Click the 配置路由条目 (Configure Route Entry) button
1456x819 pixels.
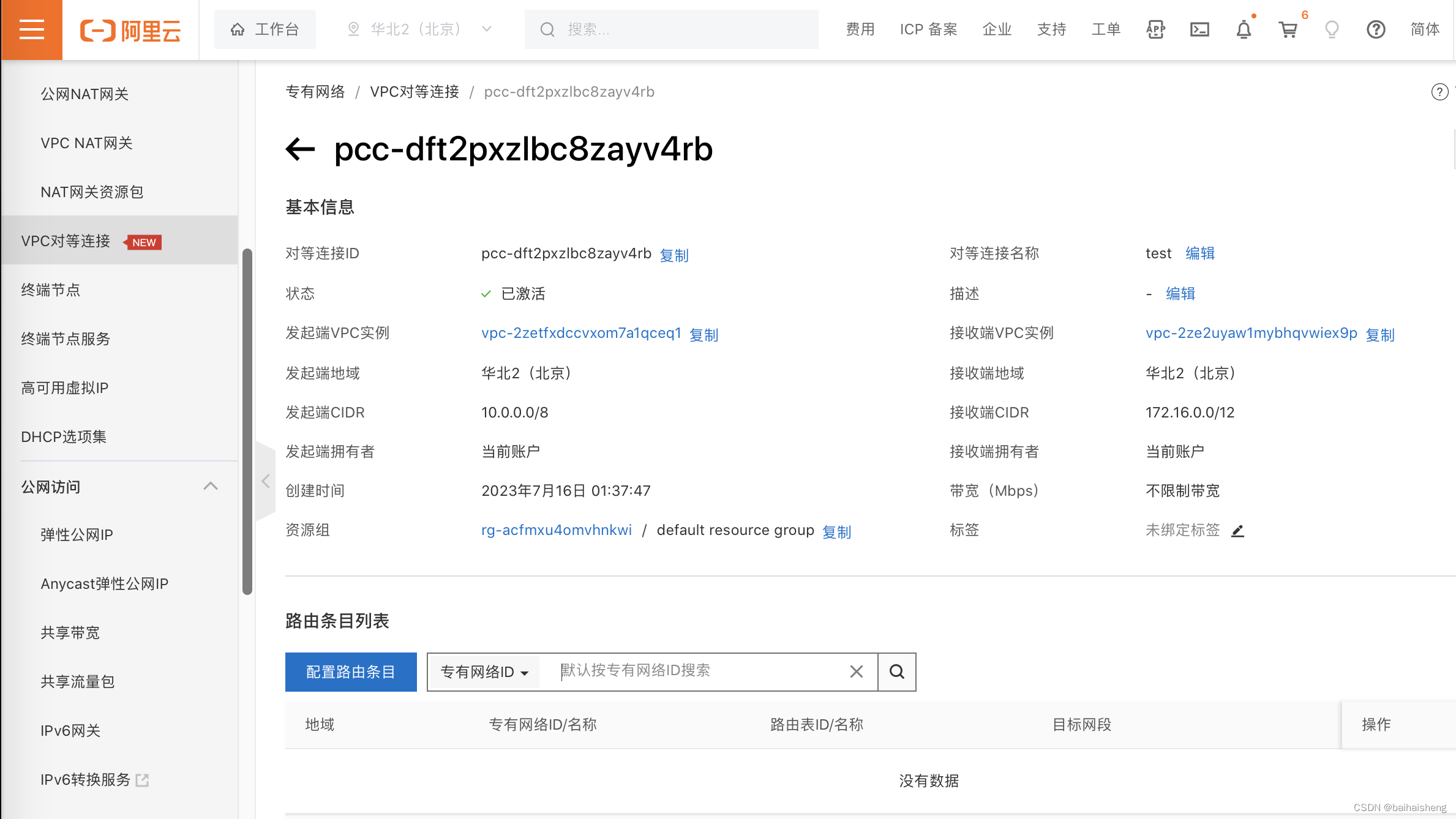(x=350, y=672)
